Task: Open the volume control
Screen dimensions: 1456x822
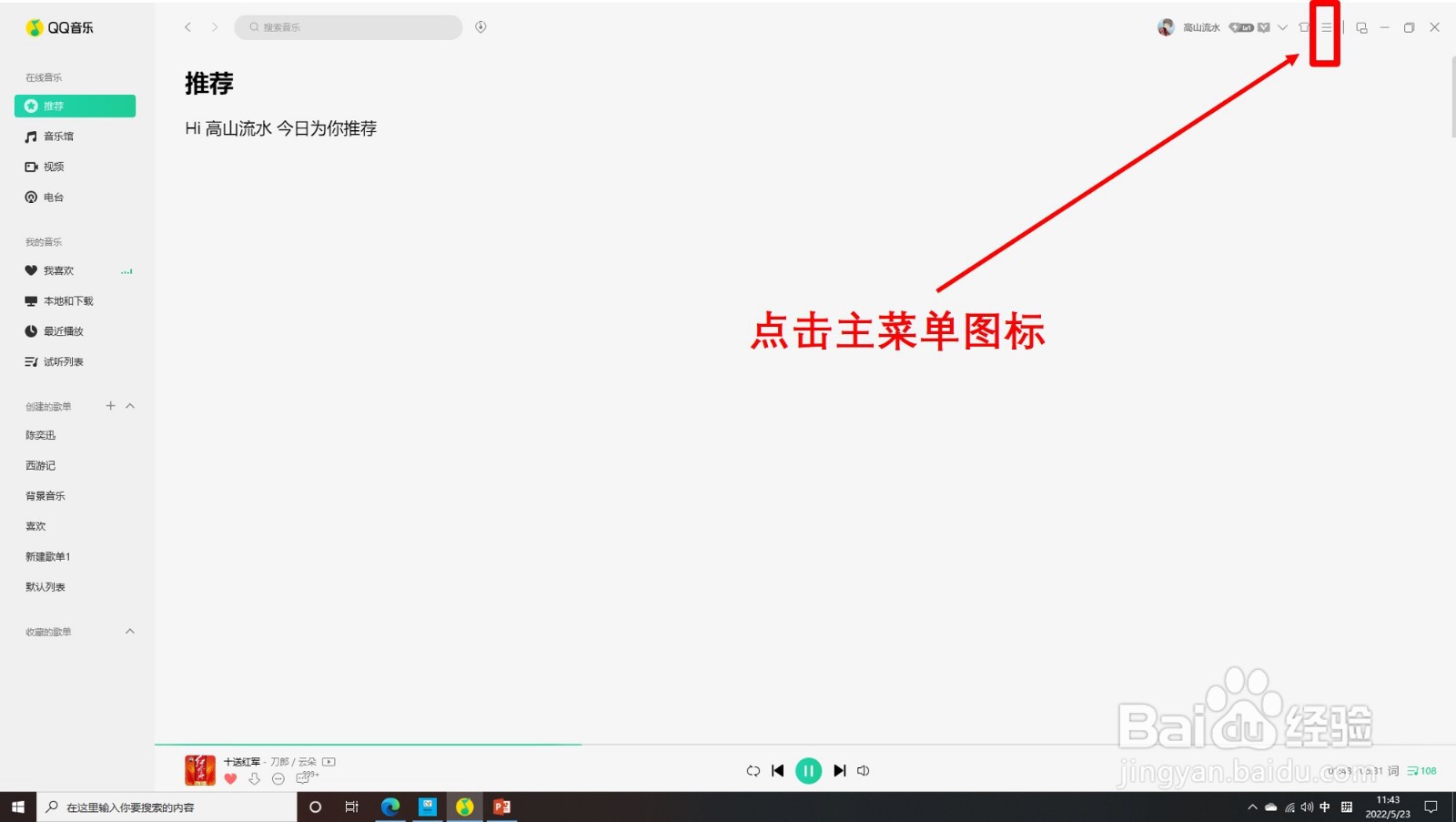Action: tap(864, 771)
